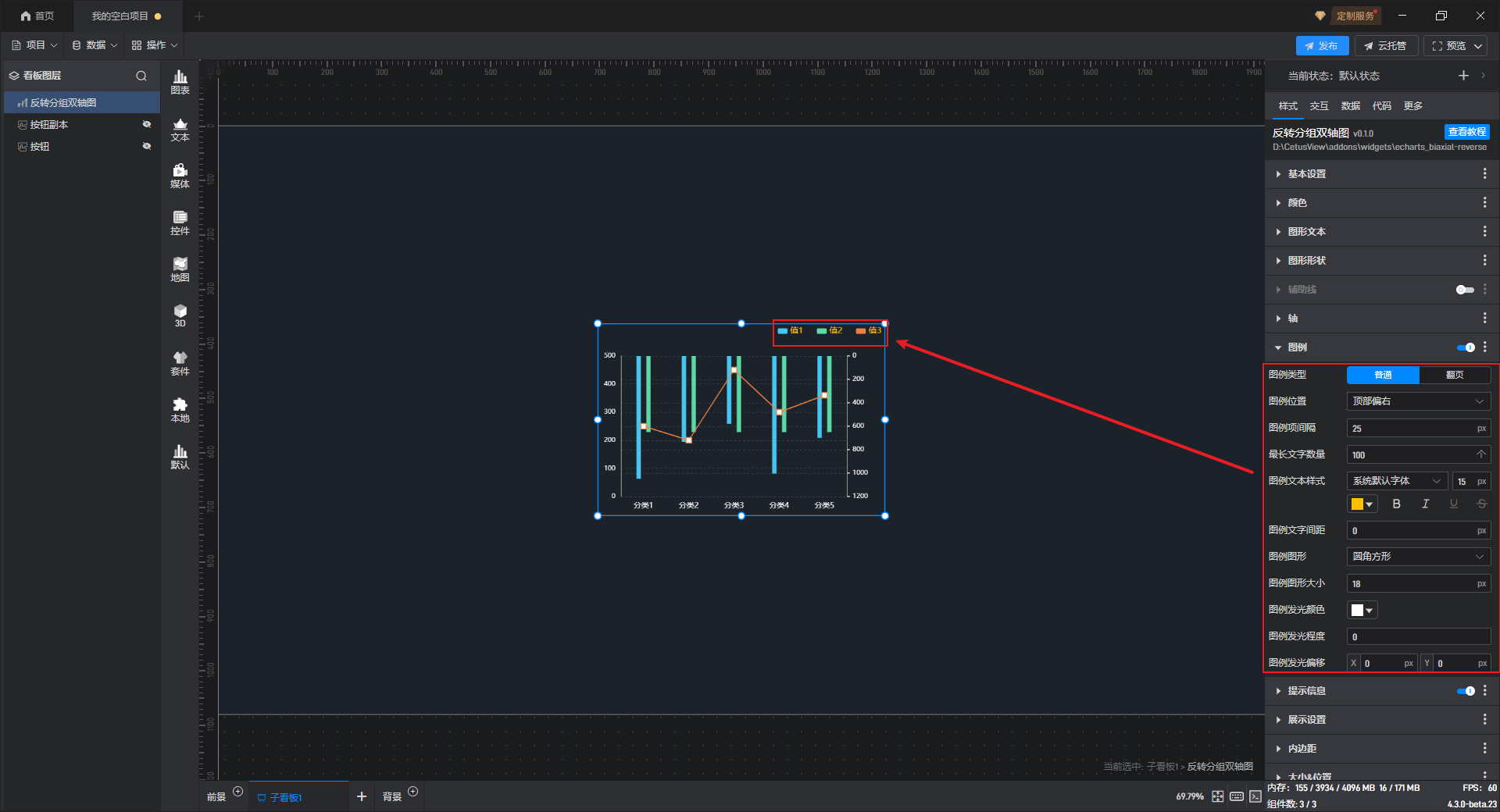The height and width of the screenshot is (812, 1500).
Task: Open the 图表 chart components panel
Action: coord(180,82)
